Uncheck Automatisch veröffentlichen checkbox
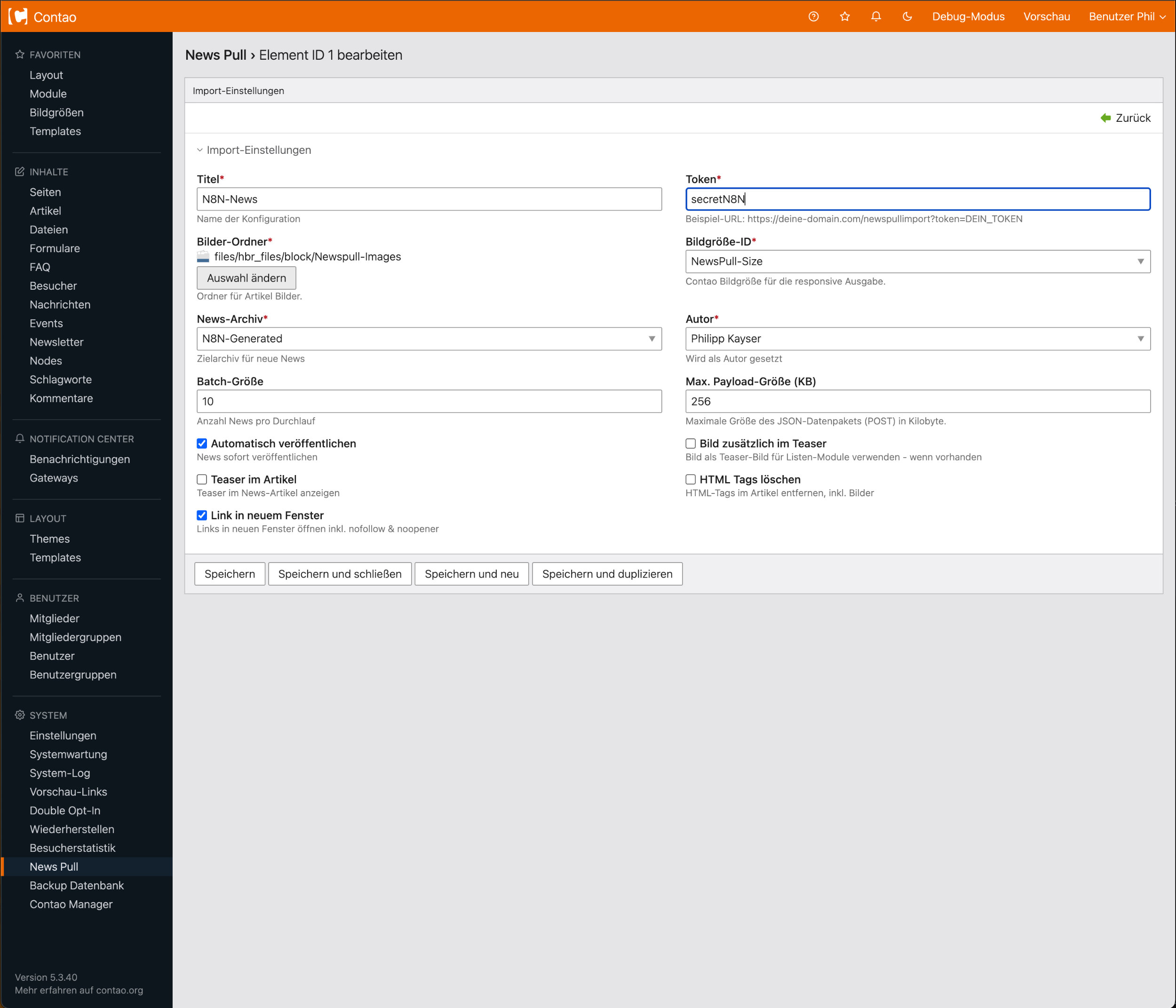1176x1008 pixels. coord(202,444)
